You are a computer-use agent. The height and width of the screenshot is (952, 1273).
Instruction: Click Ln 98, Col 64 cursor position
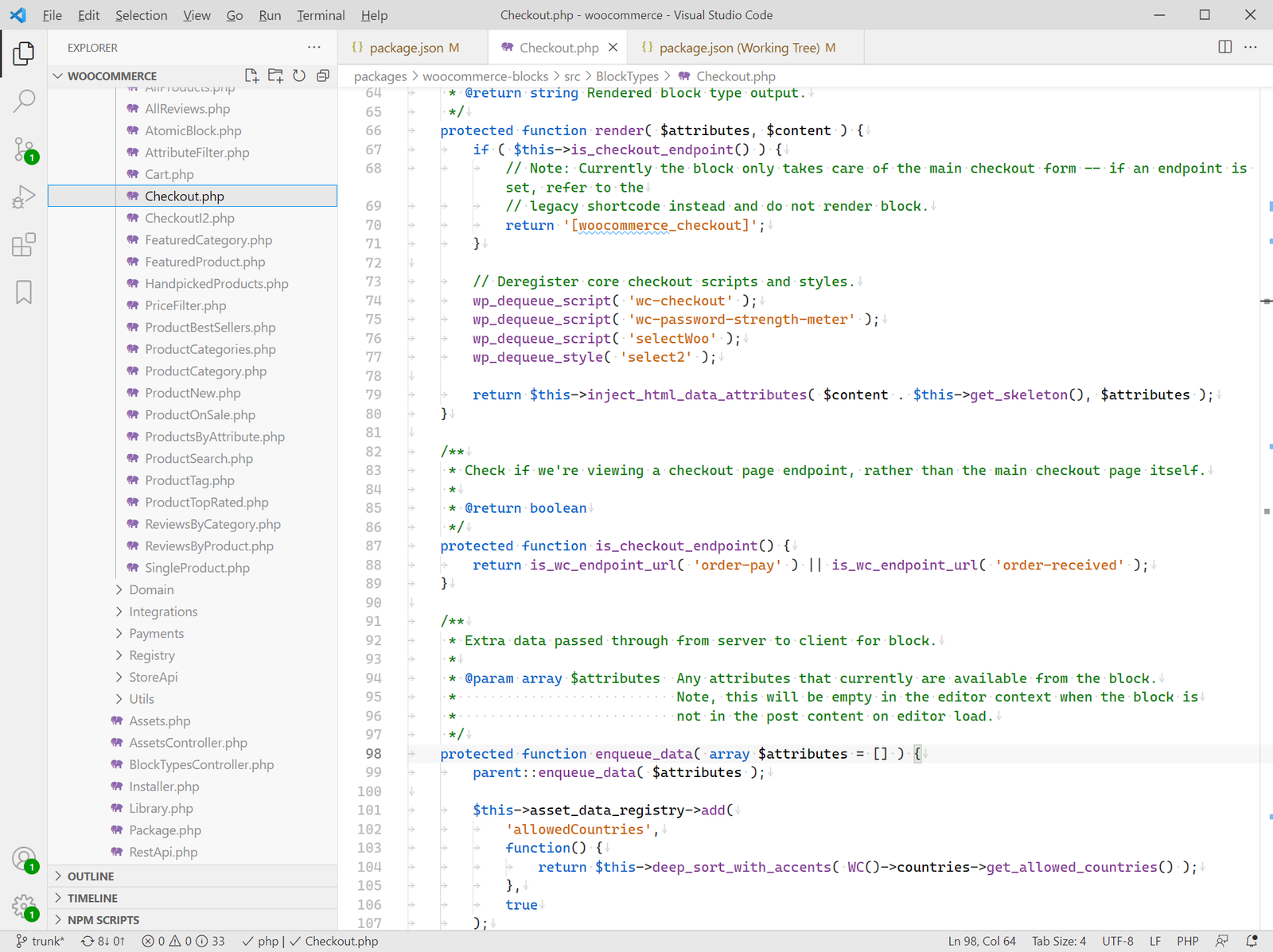(982, 941)
